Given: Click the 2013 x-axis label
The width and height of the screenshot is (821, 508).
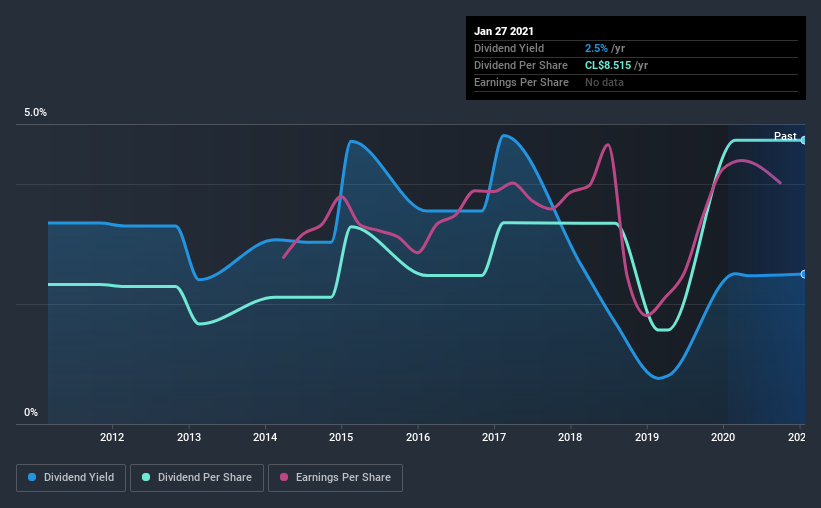Looking at the screenshot, I should click(x=188, y=437).
